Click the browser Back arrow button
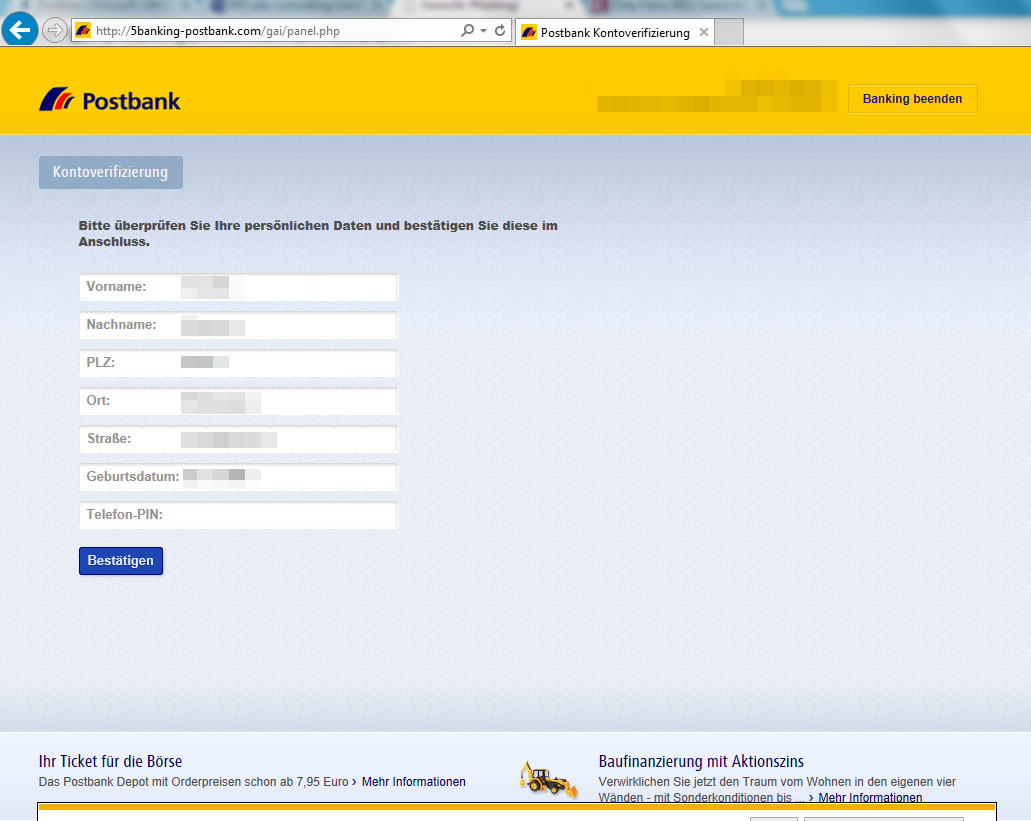This screenshot has height=821, width=1031. (20, 30)
